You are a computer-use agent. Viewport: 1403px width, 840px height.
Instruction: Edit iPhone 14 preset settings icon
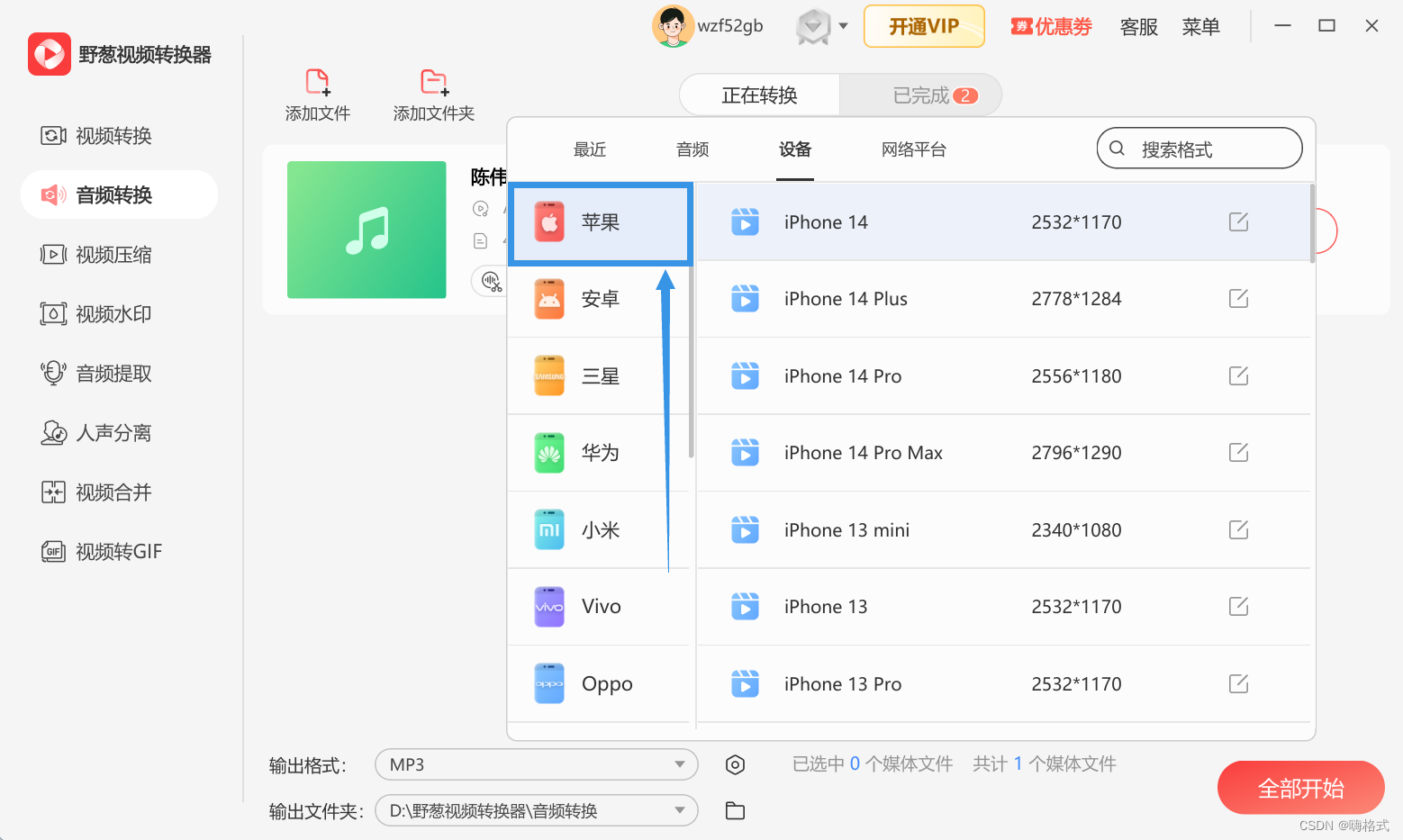[x=1239, y=221]
